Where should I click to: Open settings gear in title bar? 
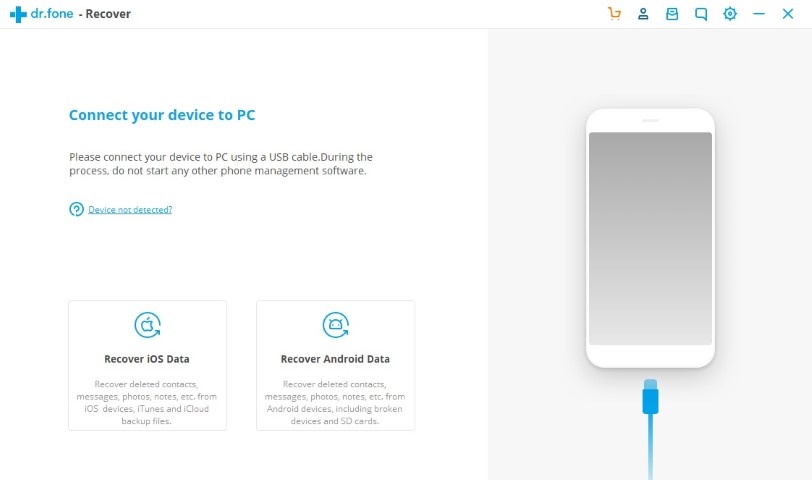(x=730, y=14)
